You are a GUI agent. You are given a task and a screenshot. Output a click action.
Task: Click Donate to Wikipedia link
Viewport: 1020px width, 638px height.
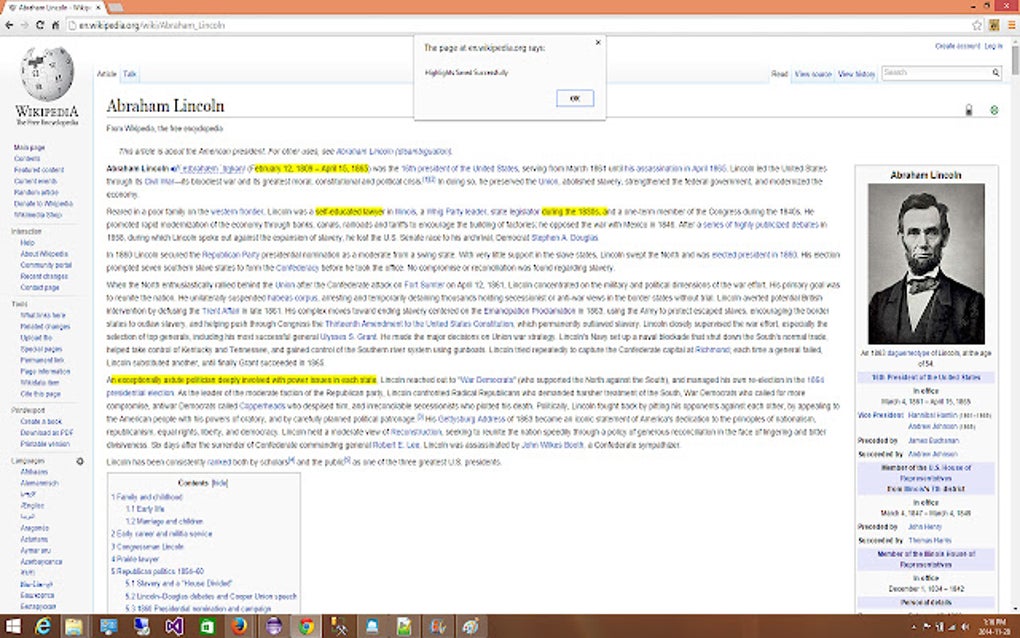click(43, 204)
